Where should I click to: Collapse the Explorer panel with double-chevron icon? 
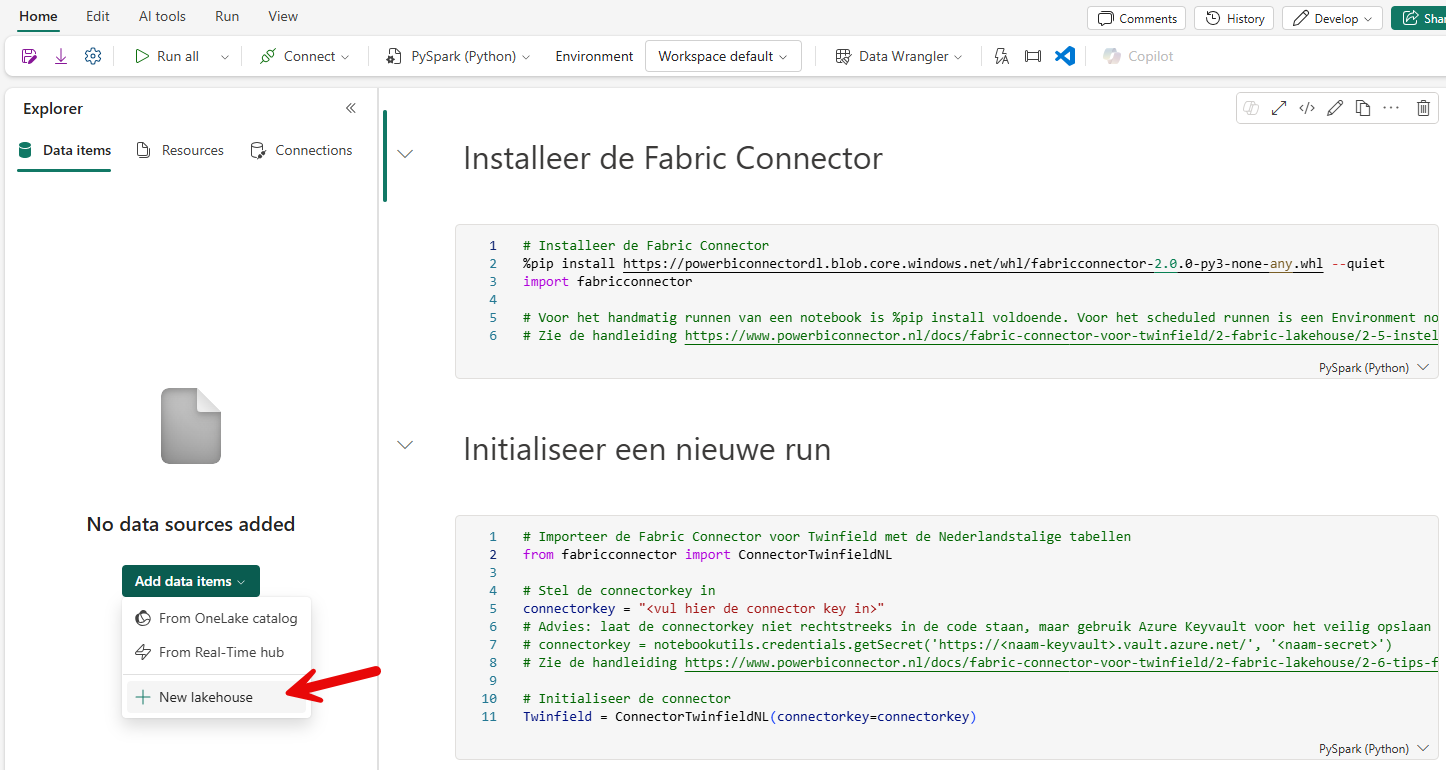tap(351, 108)
